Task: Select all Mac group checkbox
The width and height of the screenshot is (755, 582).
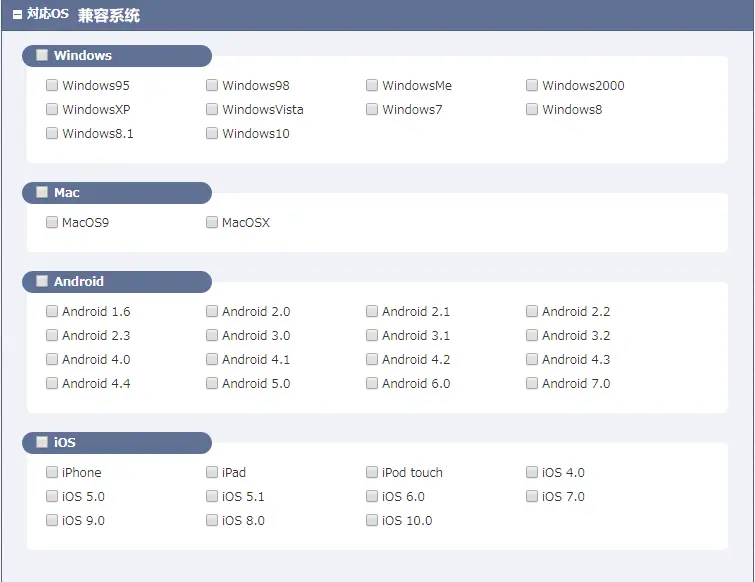Action: tap(42, 193)
